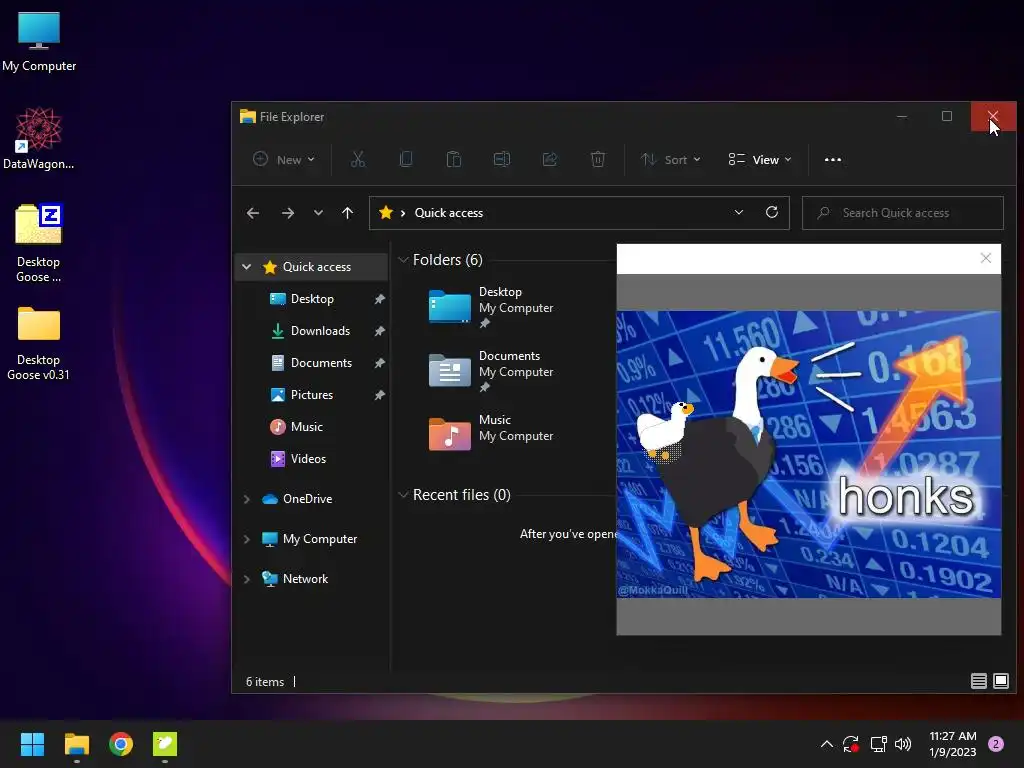Open the Sort dropdown
The height and width of the screenshot is (768, 1024).
(671, 159)
